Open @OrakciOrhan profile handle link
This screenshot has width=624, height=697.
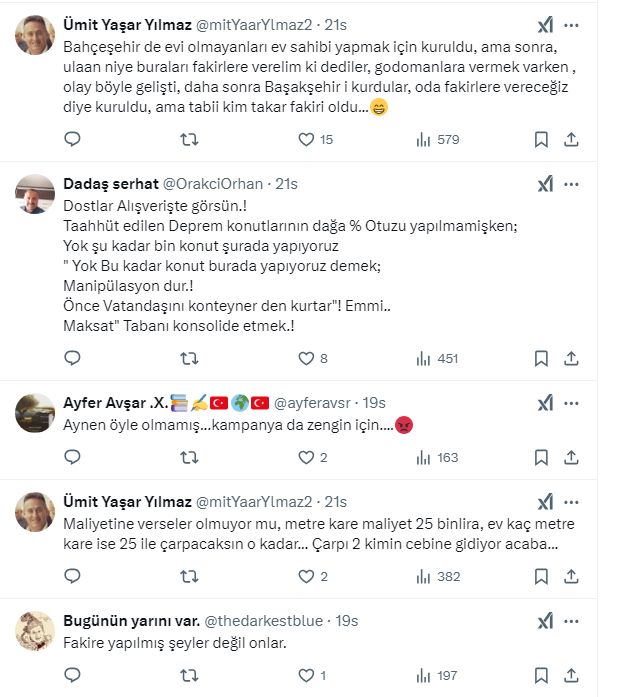(x=212, y=184)
